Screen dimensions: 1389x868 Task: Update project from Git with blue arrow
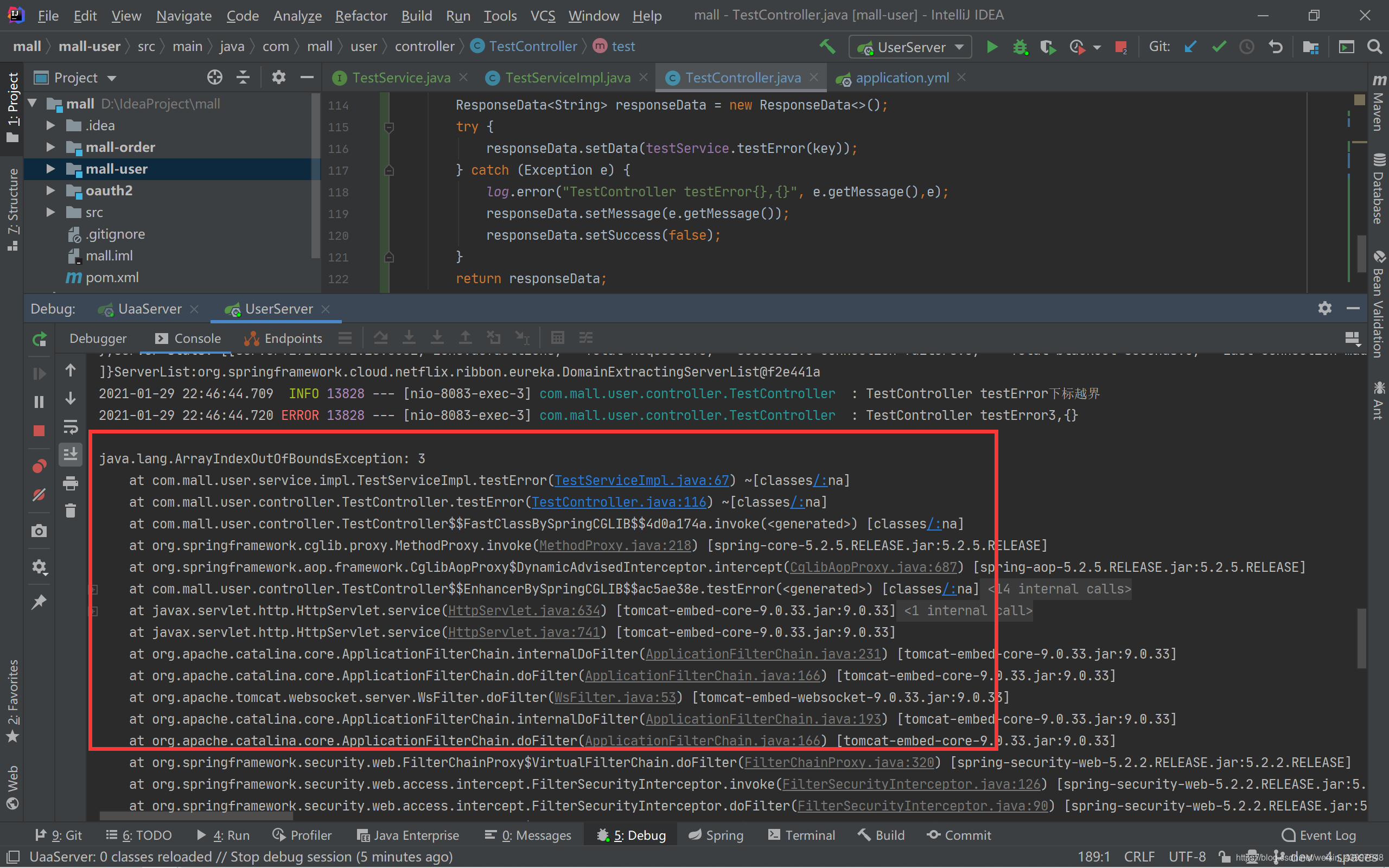pos(1190,47)
